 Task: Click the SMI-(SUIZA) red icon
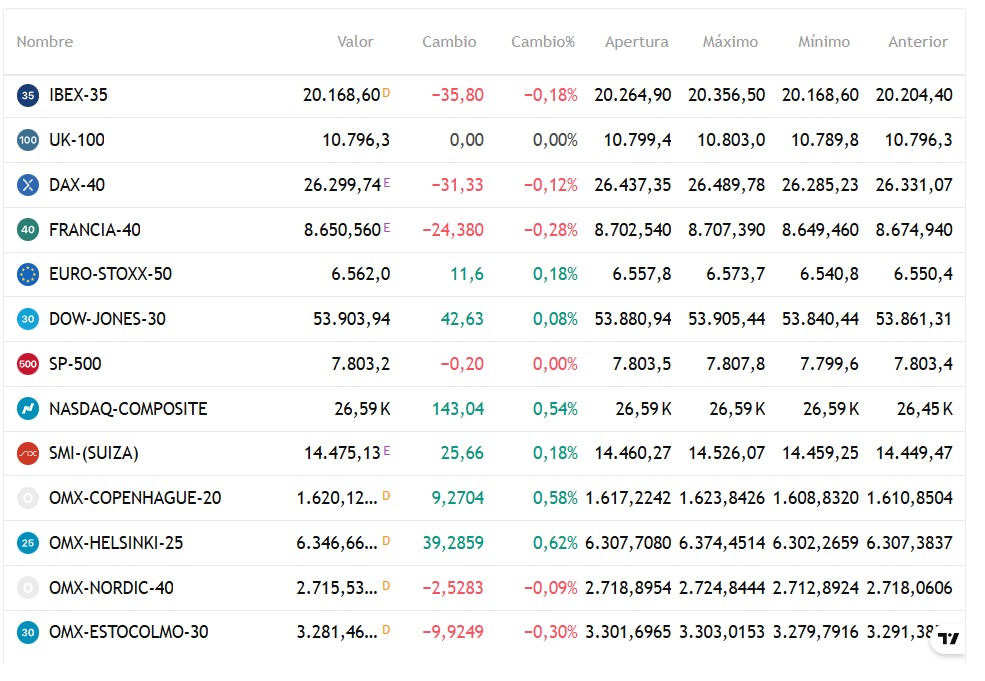click(x=28, y=454)
